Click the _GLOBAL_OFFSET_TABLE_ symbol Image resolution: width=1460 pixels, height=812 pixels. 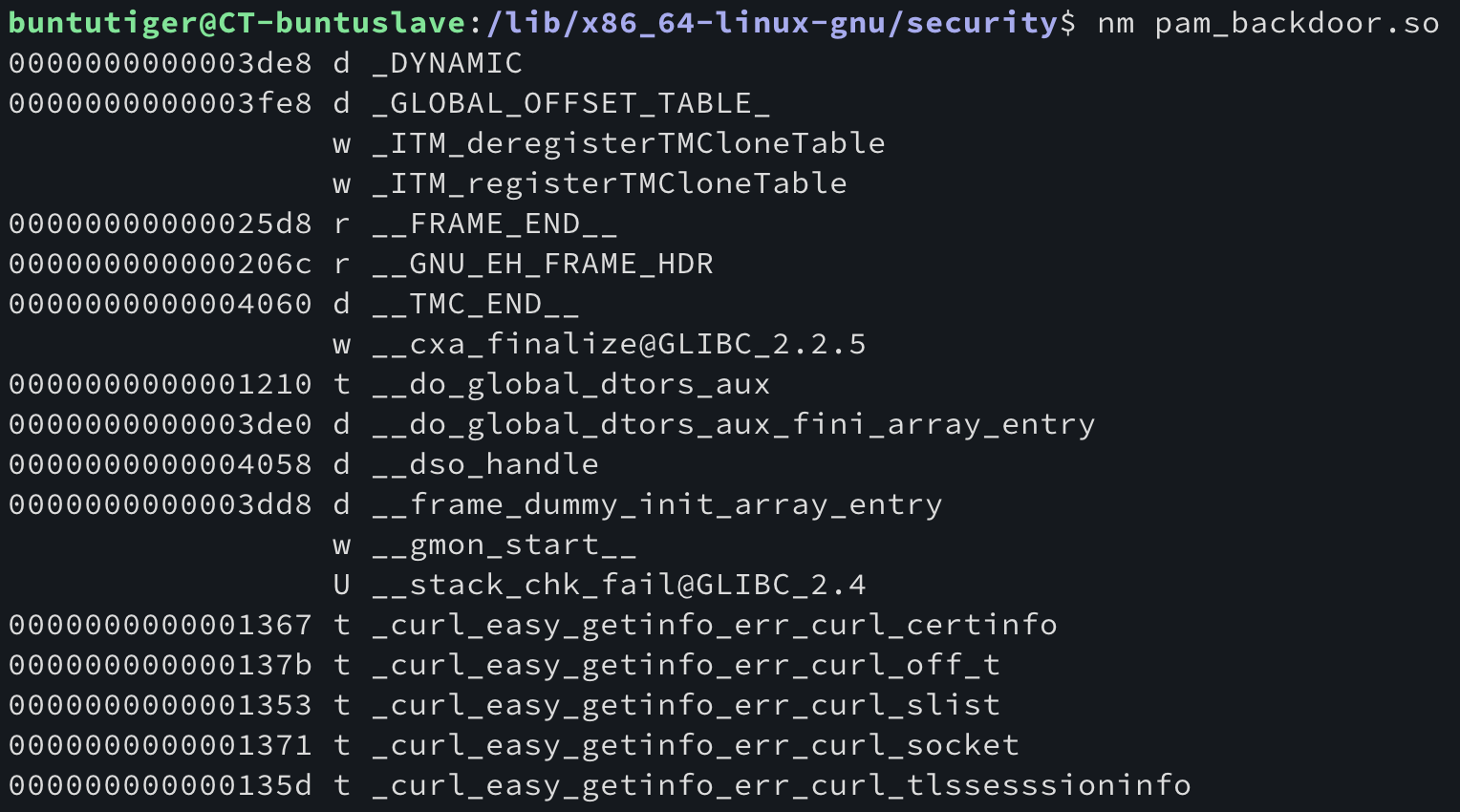pyautogui.click(x=570, y=103)
